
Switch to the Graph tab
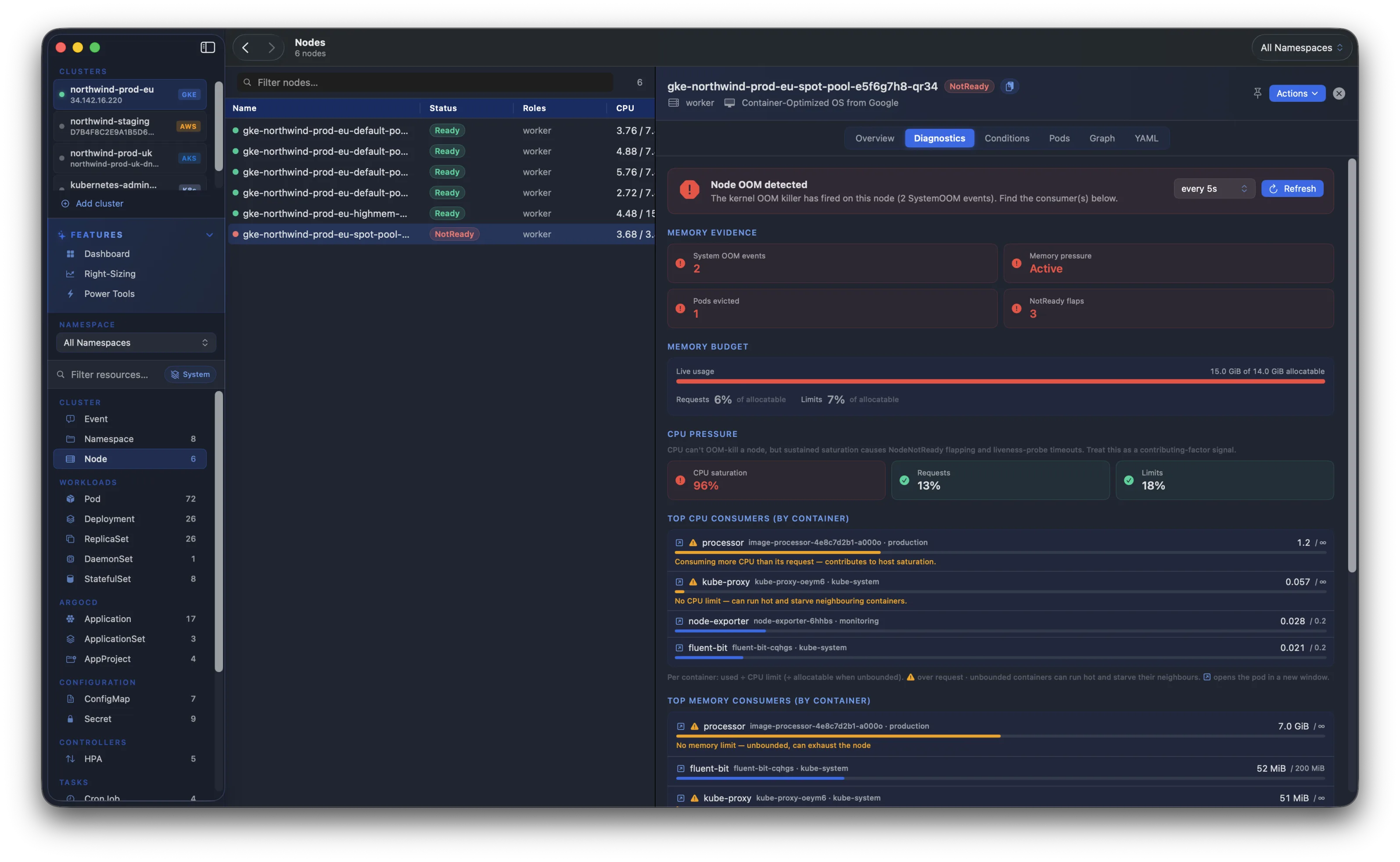coord(1102,138)
